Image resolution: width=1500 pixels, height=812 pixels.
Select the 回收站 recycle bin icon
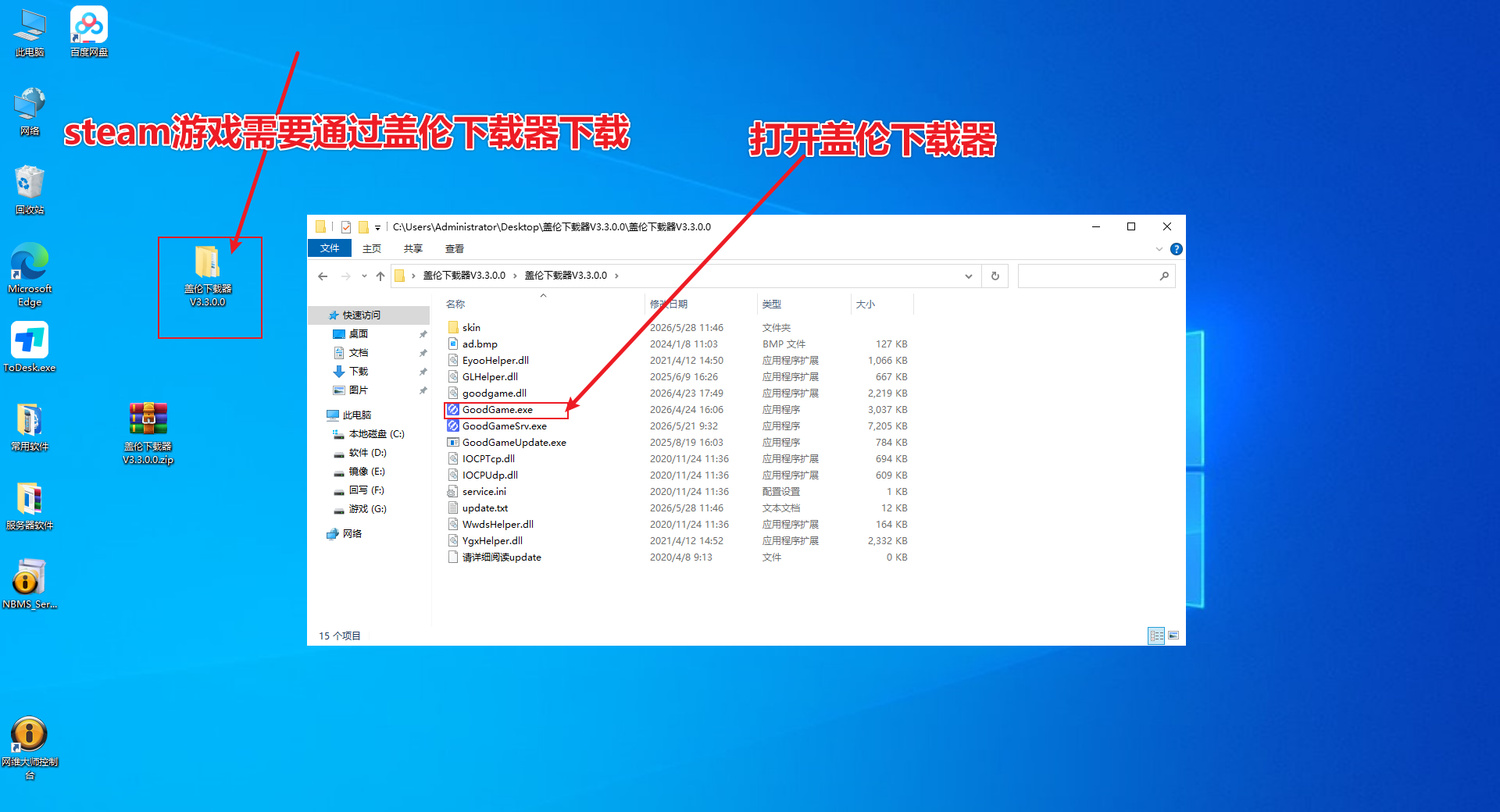click(30, 190)
